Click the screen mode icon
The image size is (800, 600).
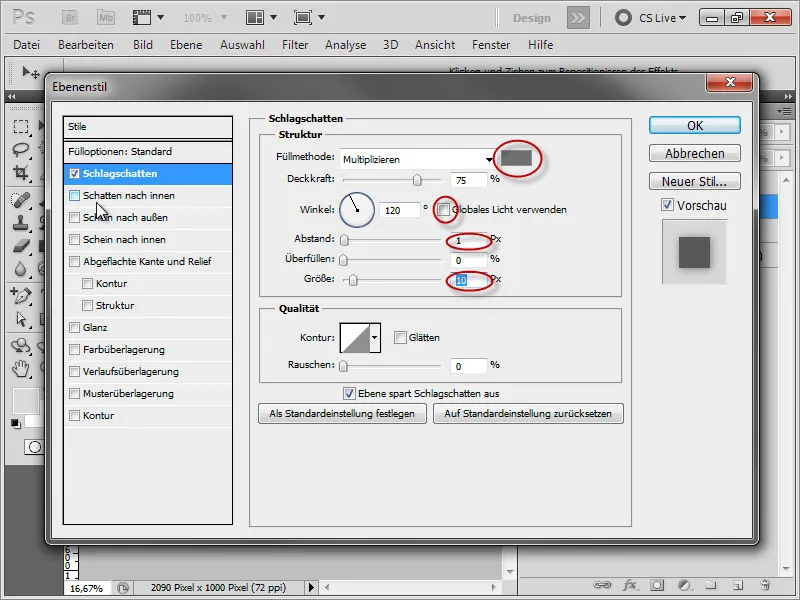point(303,18)
